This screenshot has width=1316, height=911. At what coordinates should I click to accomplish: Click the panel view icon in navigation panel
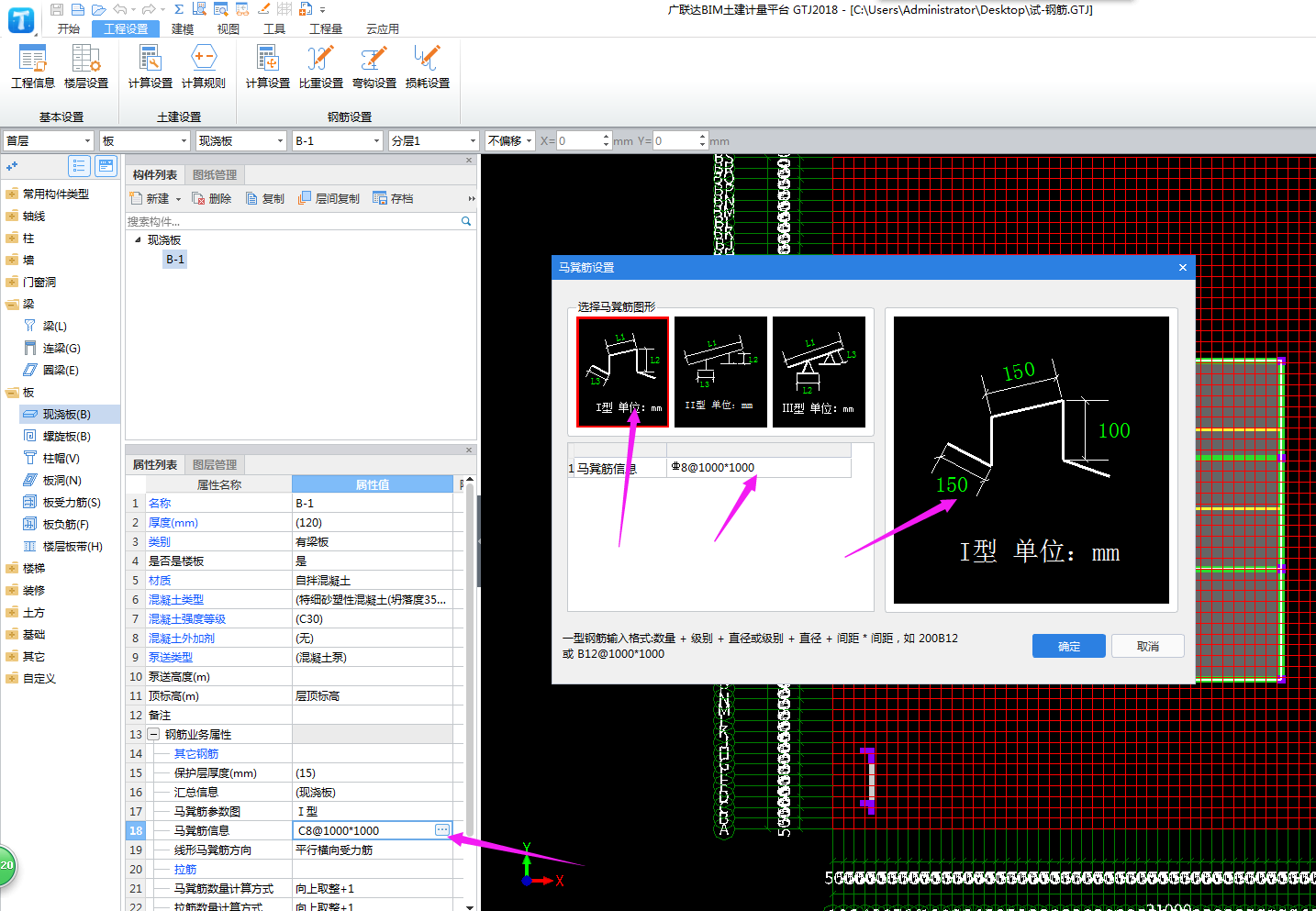point(106,166)
